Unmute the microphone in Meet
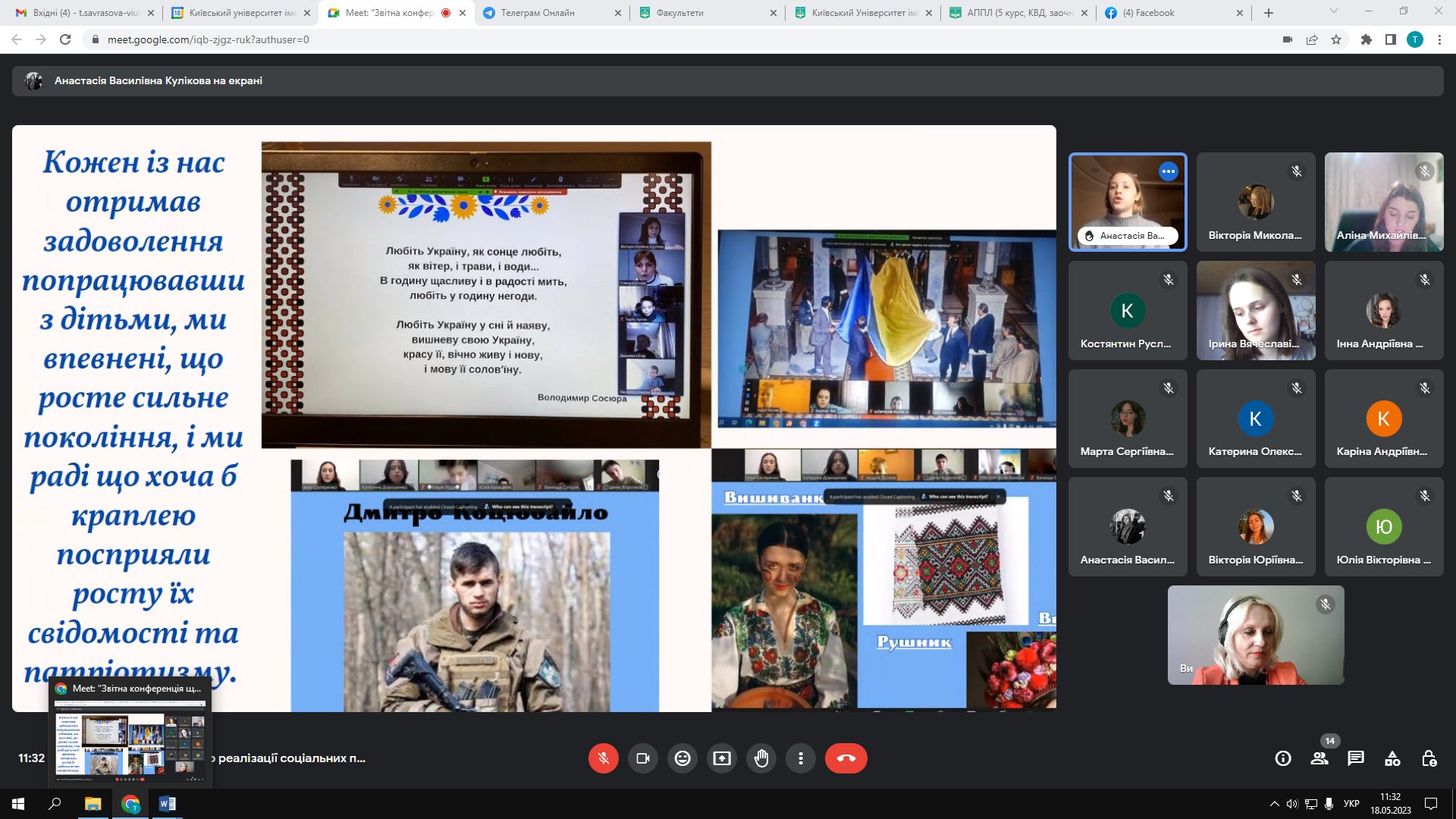Screen dimensions: 1456x819 [x=603, y=758]
